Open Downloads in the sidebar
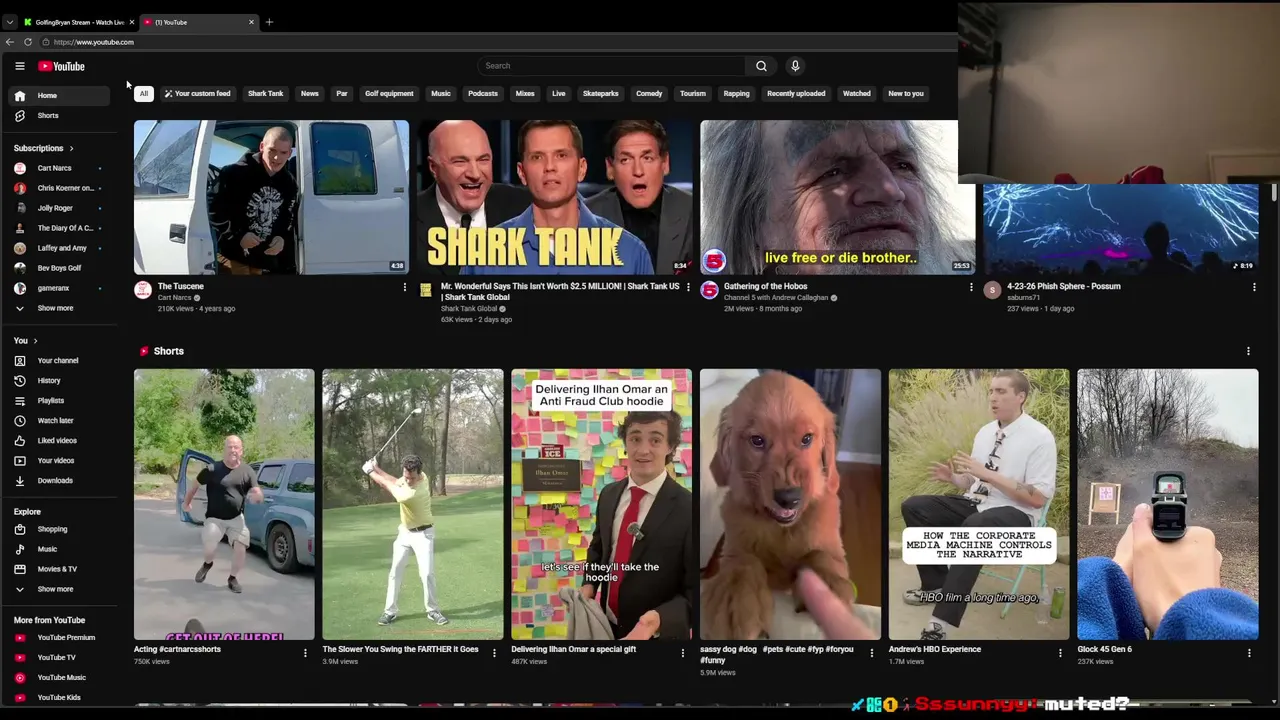Viewport: 1280px width, 720px height. tap(58, 480)
